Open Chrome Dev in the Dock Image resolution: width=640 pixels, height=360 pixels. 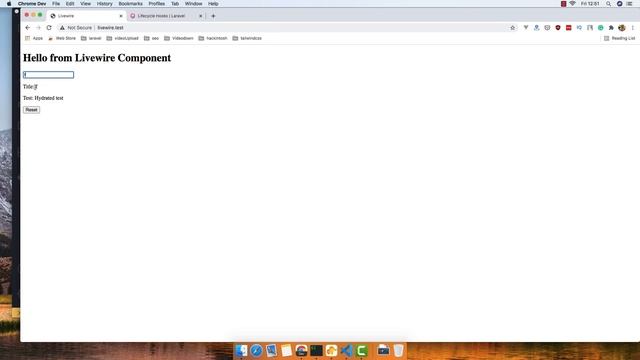pyautogui.click(x=301, y=351)
